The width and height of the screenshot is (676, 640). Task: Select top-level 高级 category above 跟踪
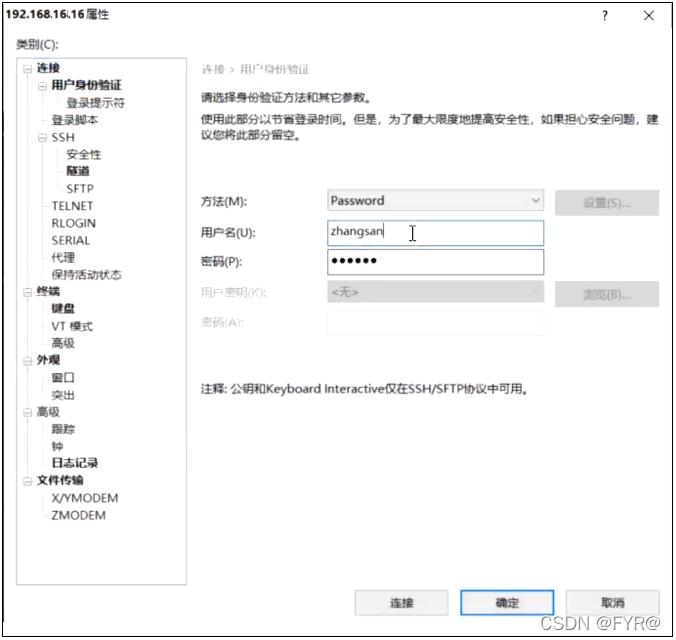pos(48,412)
